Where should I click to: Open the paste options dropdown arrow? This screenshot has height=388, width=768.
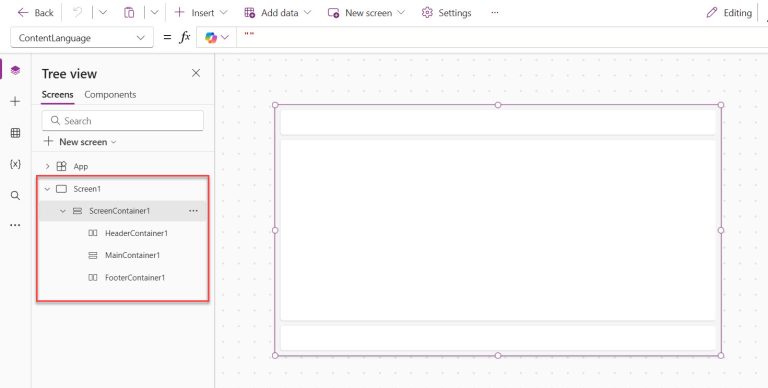point(154,13)
